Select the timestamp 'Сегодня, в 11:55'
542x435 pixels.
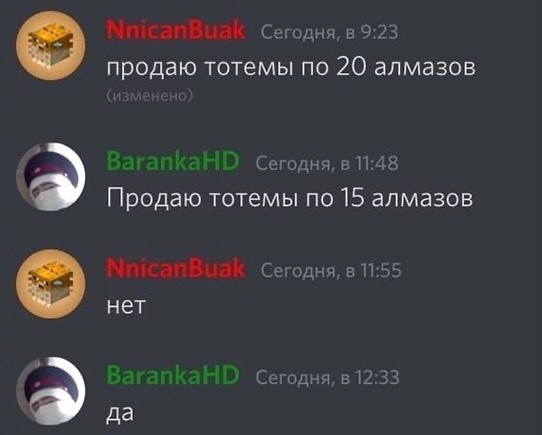(x=331, y=270)
